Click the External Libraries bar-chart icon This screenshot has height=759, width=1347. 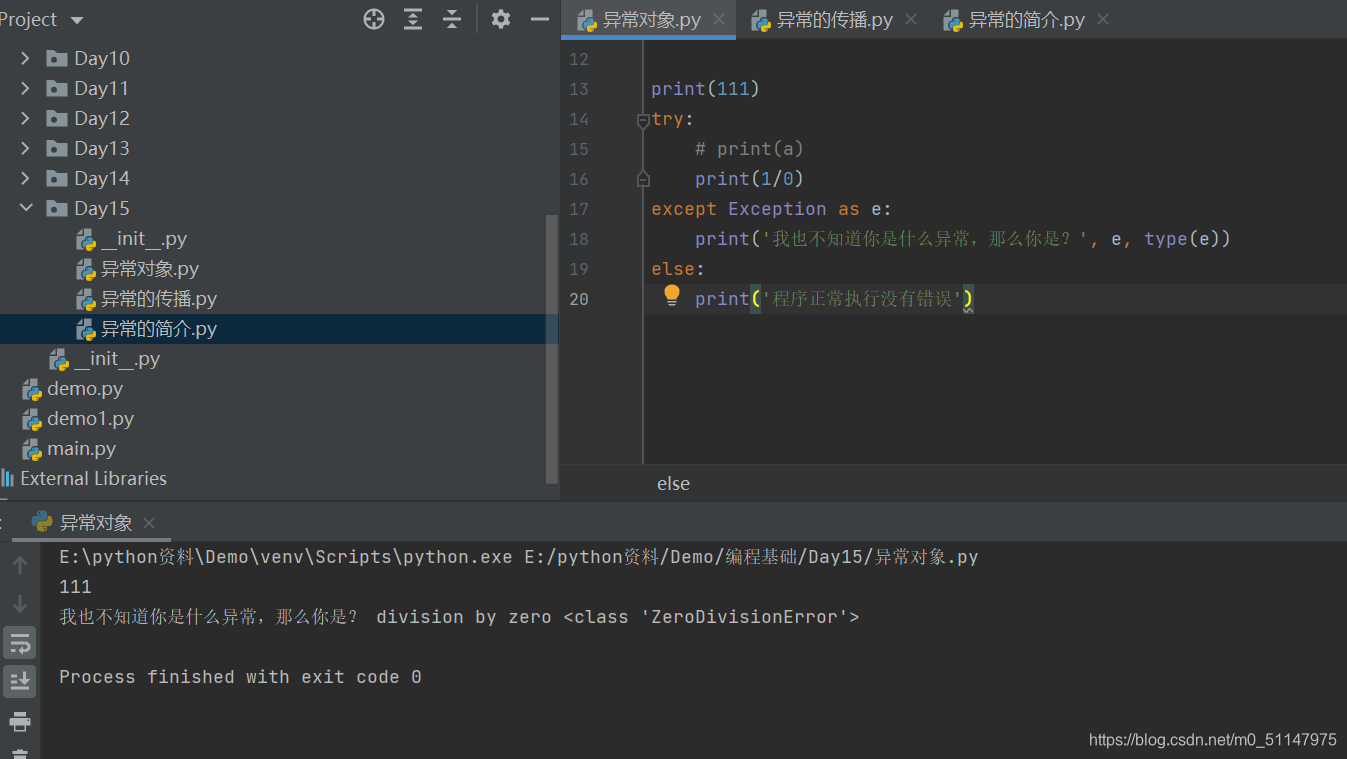8,478
